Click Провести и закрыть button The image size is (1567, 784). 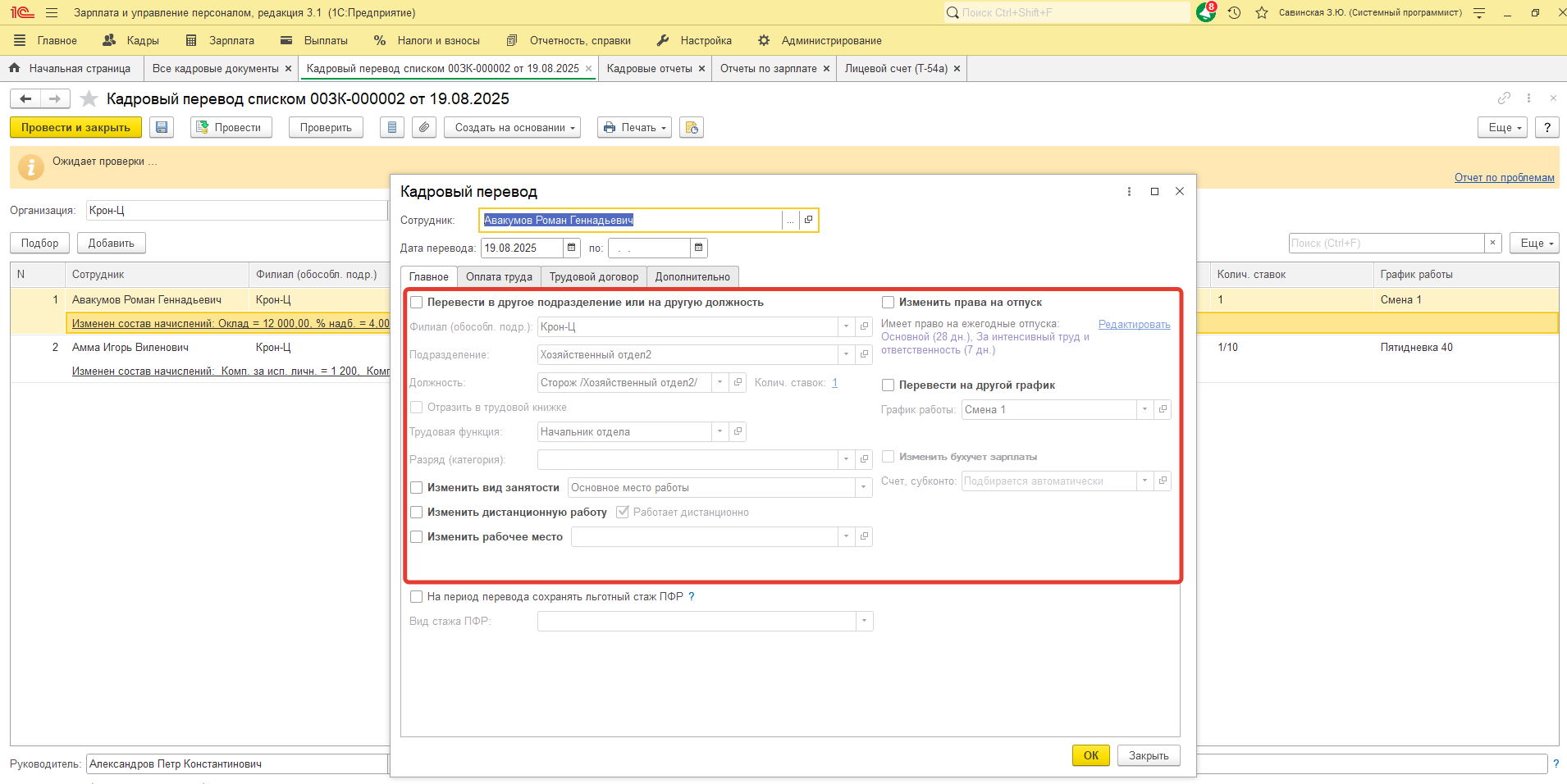click(x=75, y=128)
